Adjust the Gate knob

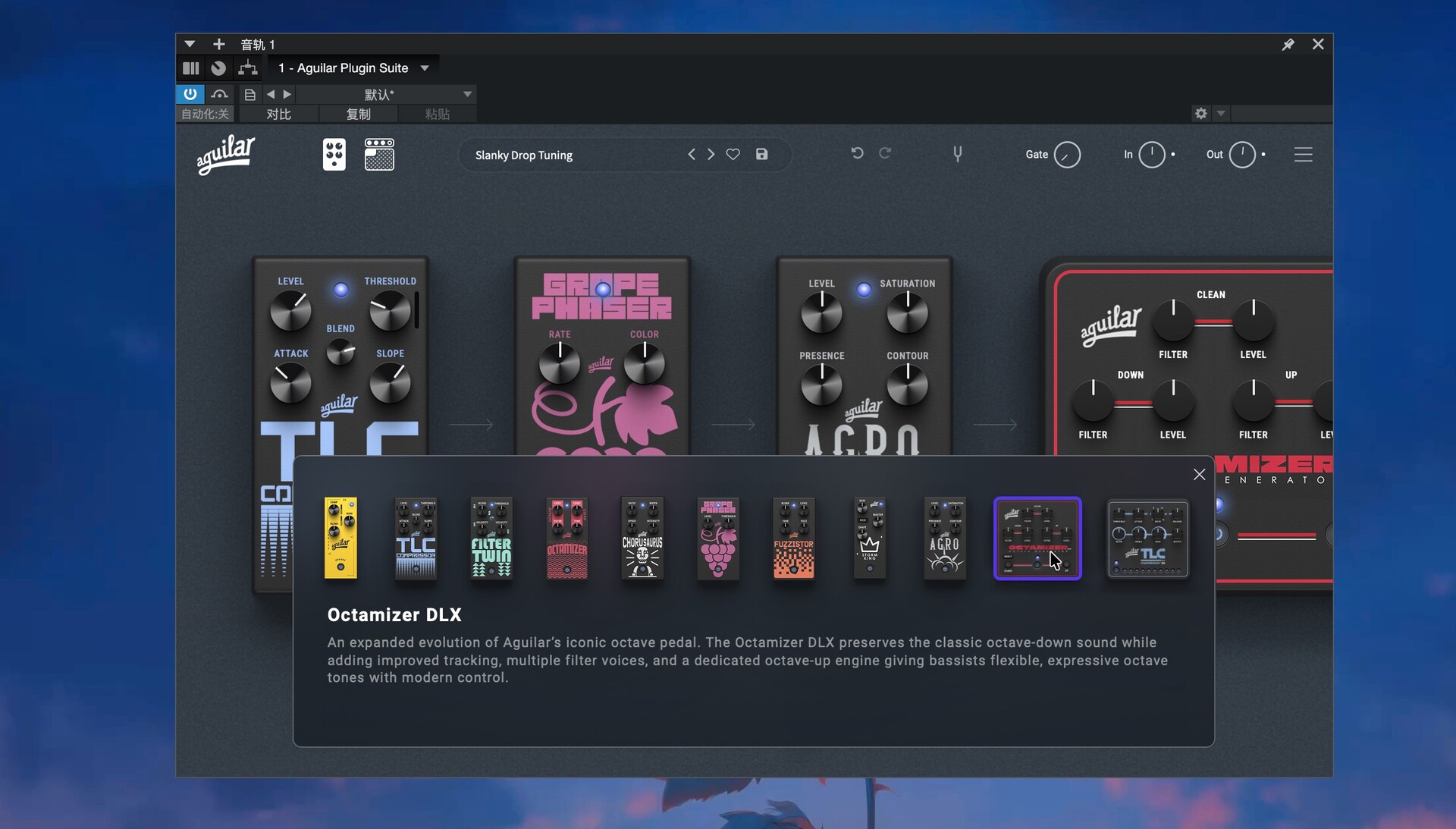[1066, 155]
